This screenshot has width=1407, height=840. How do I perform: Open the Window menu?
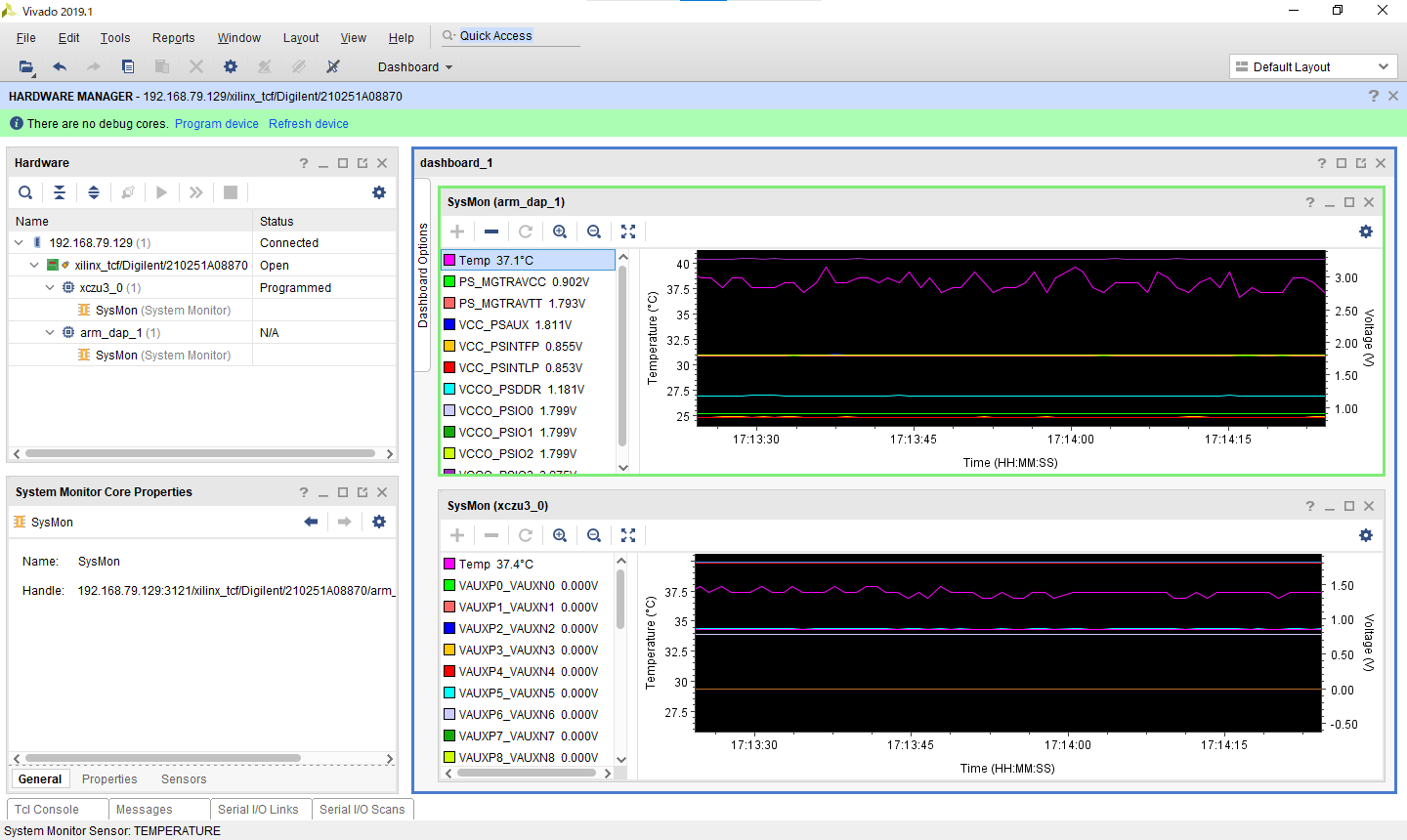pyautogui.click(x=239, y=37)
